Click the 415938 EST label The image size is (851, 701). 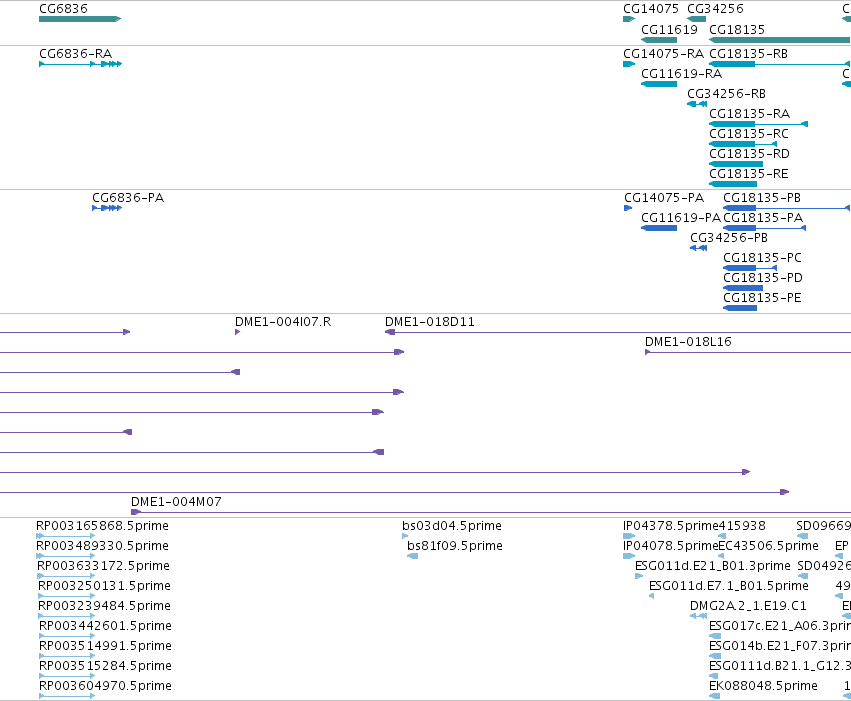click(742, 526)
